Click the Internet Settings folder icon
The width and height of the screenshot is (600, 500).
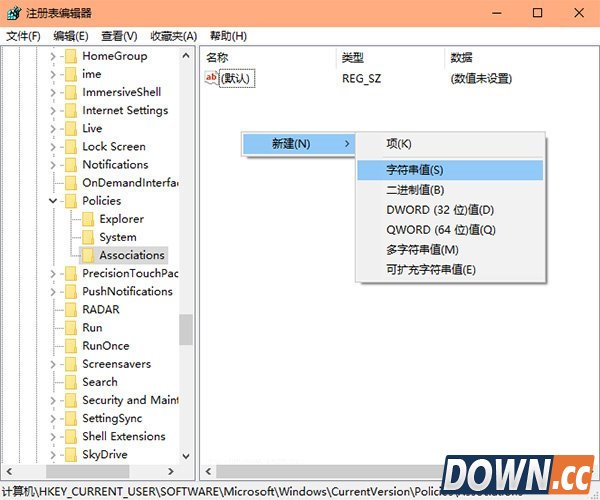71,111
